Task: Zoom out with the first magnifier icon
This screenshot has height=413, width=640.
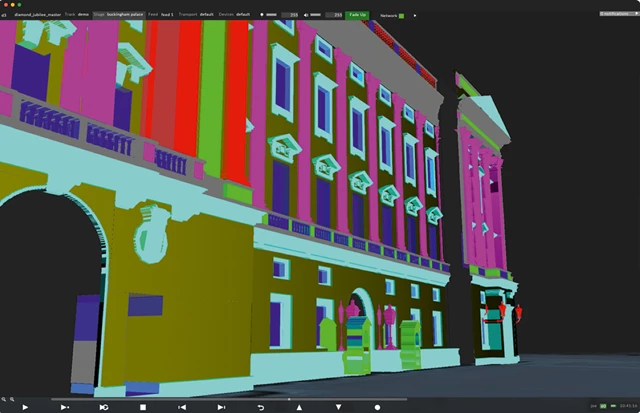Action: click(4, 399)
